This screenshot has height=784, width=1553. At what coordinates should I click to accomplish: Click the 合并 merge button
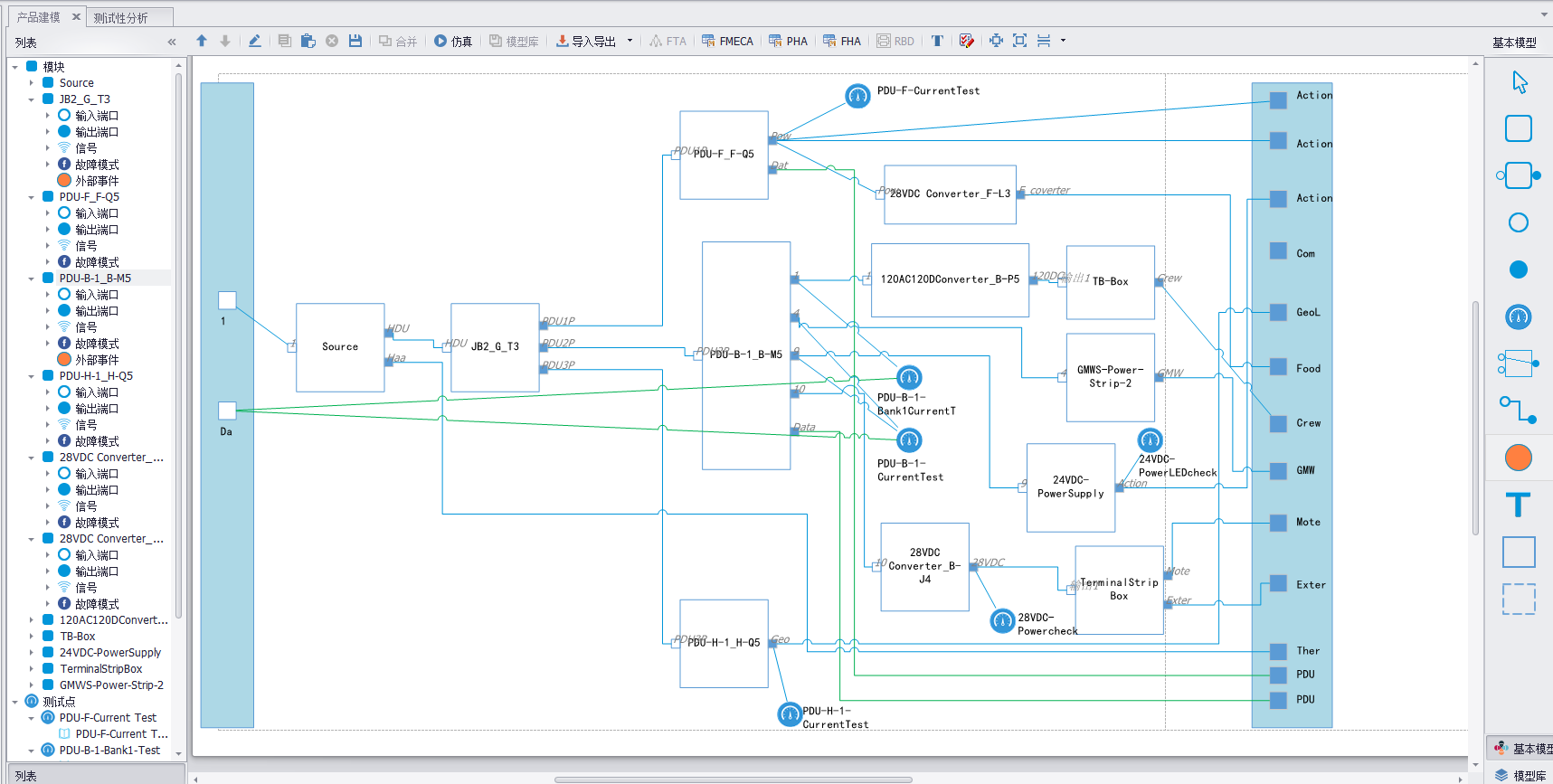(x=398, y=41)
